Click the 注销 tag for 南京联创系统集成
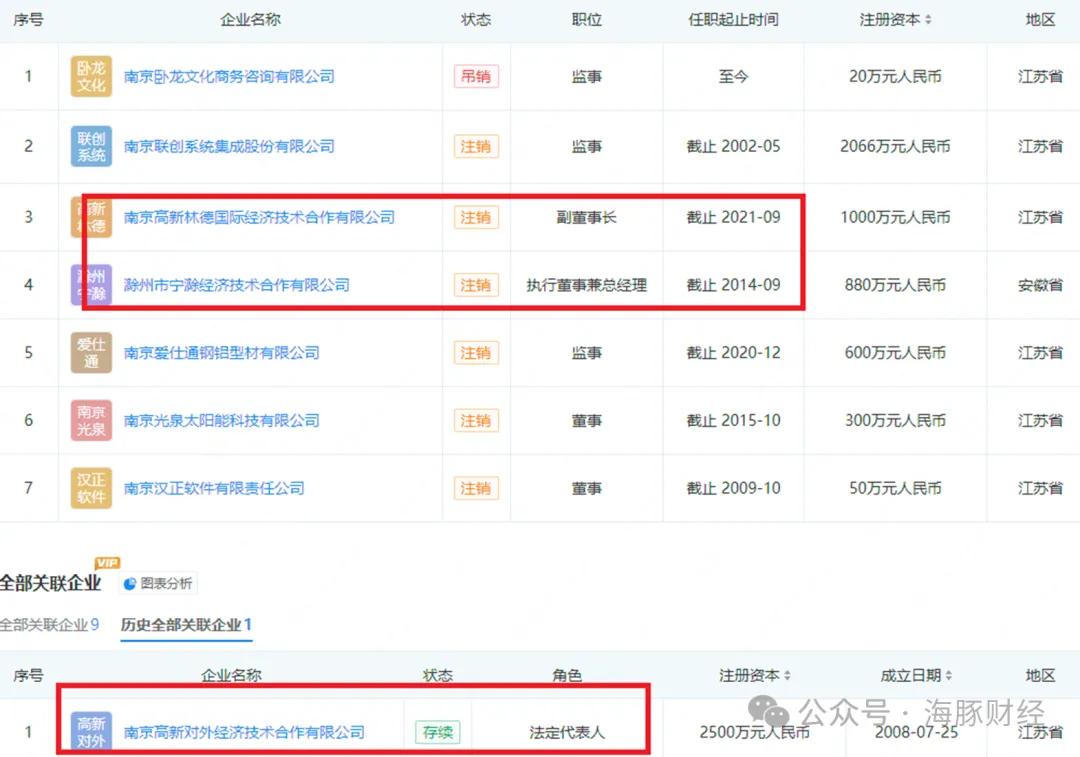Viewport: 1080px width, 757px height. (x=476, y=146)
